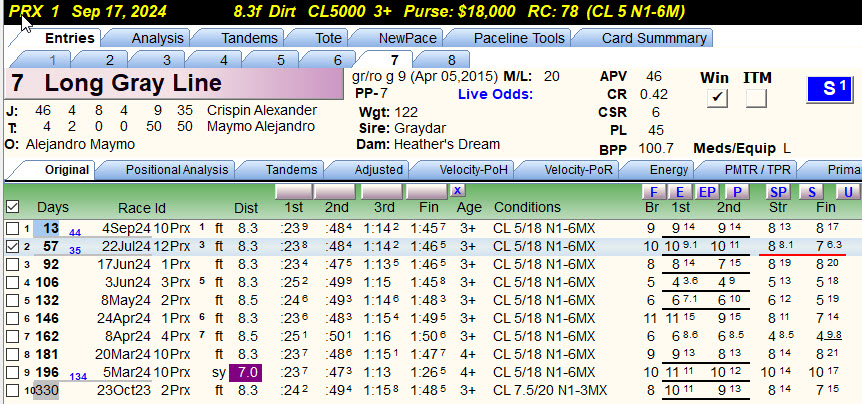Select the Entries tab
The height and width of the screenshot is (404, 862).
coord(62,38)
